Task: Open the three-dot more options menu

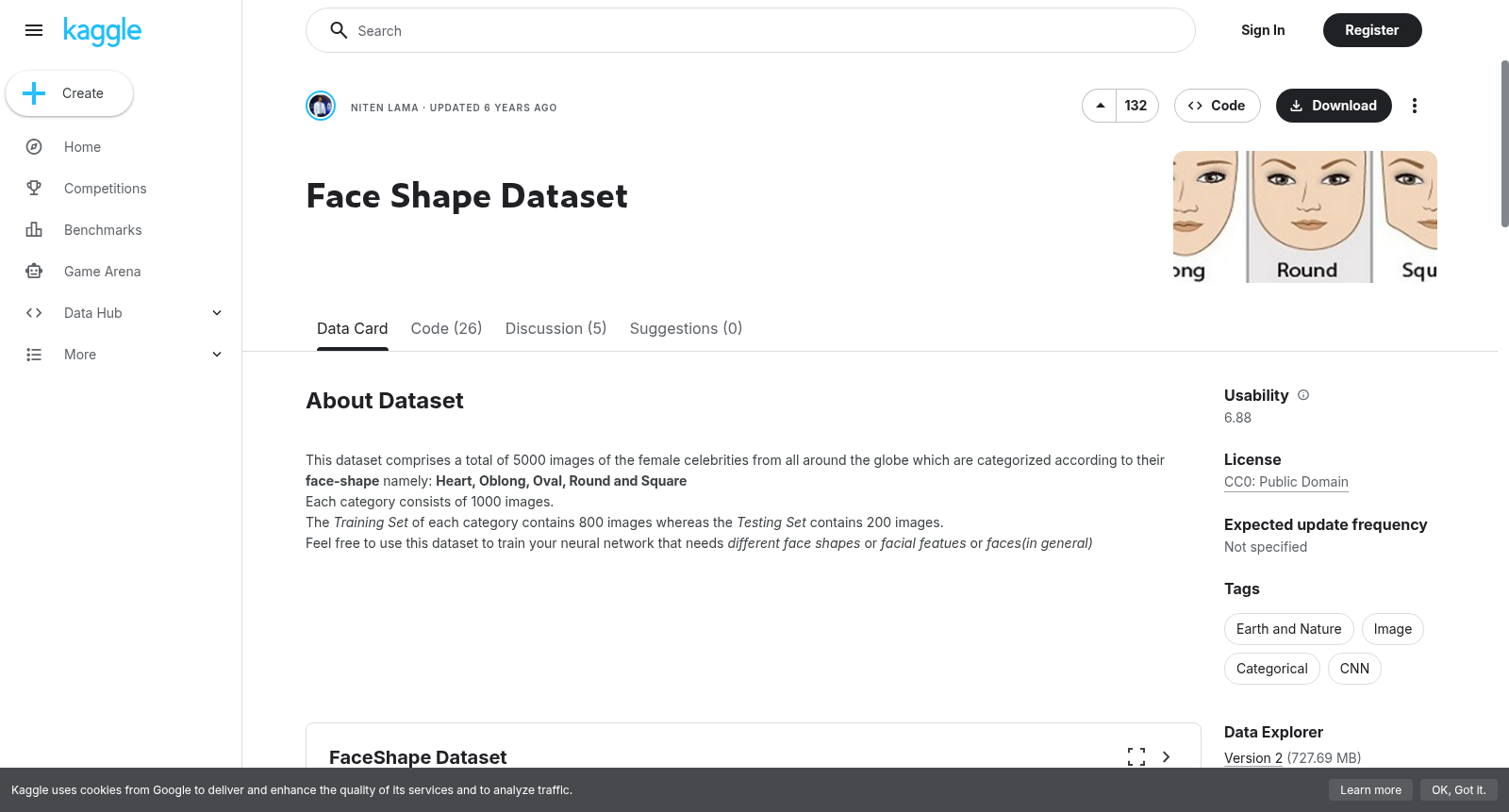Action: [1414, 106]
